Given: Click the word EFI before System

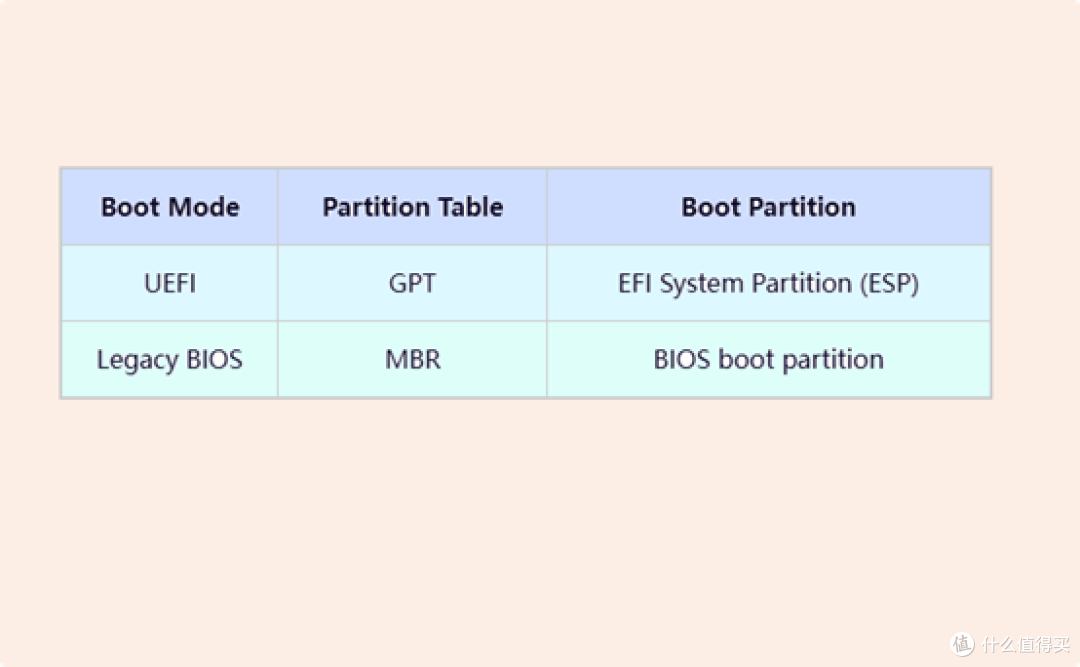Looking at the screenshot, I should (x=635, y=283).
